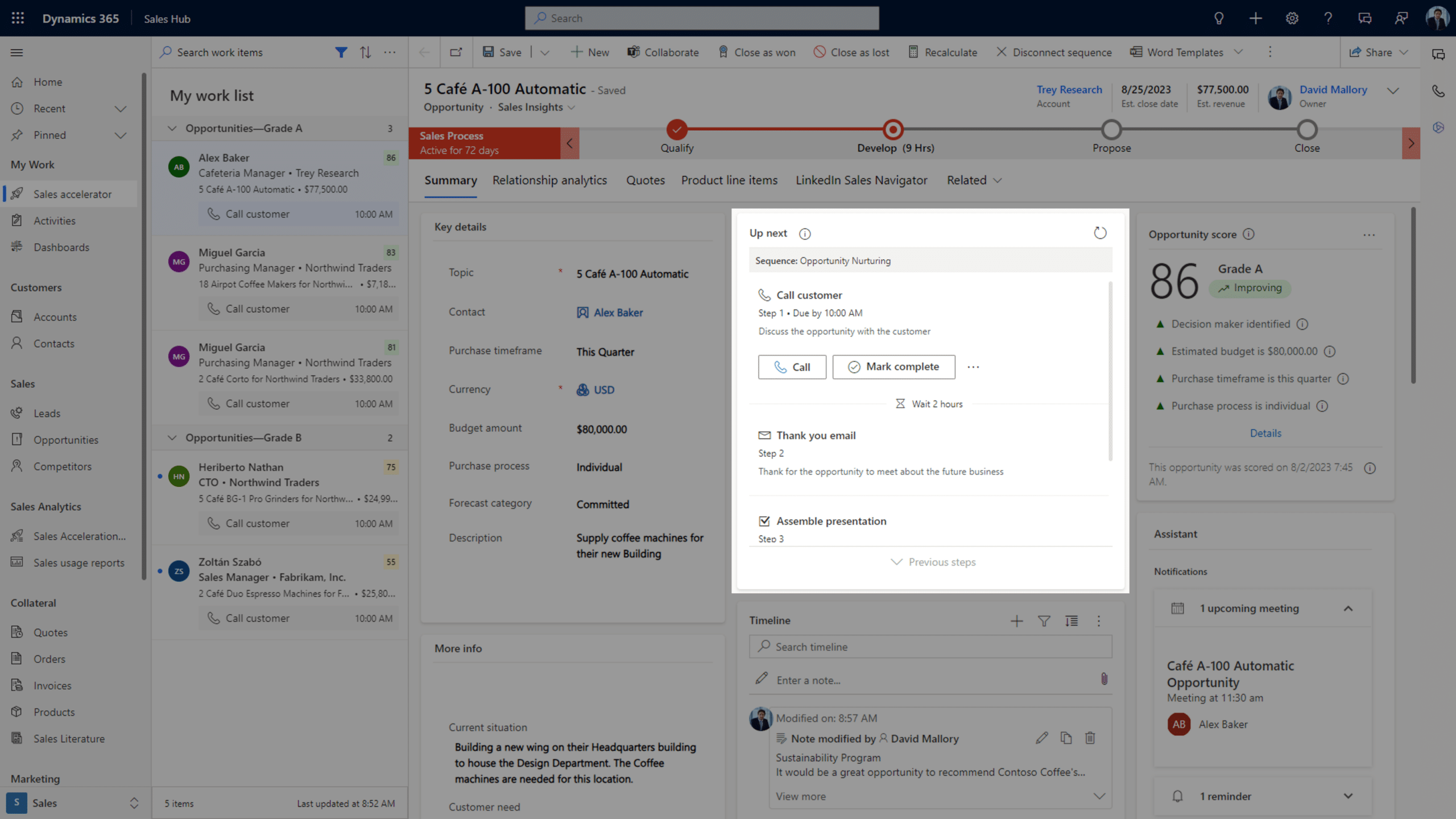The height and width of the screenshot is (819, 1456).
Task: Filter the timeline with funnel icon
Action: click(1044, 621)
